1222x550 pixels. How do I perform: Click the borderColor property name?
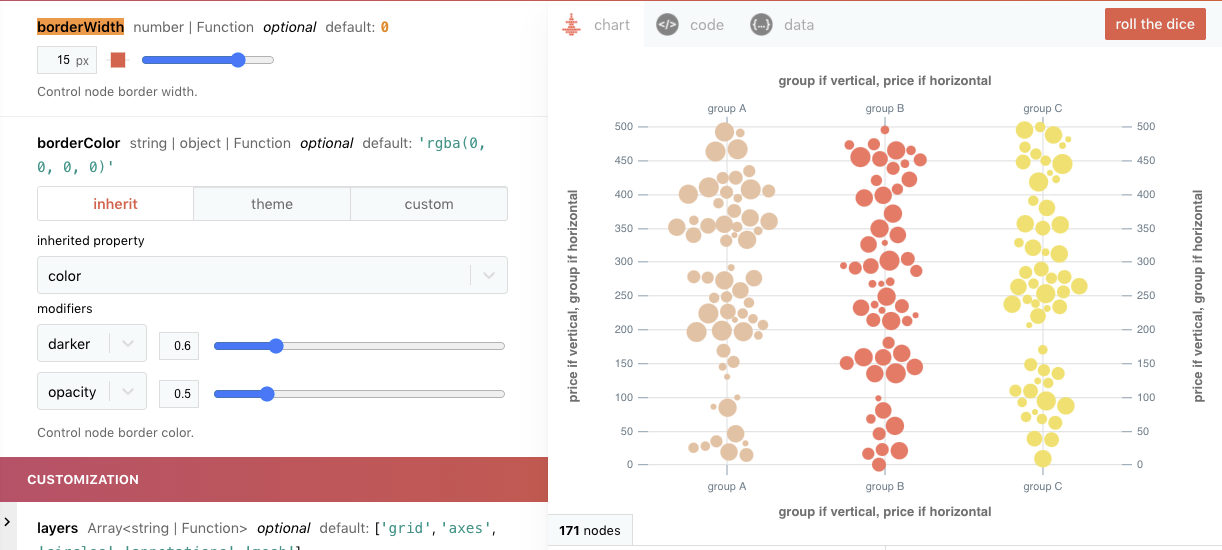coord(79,143)
